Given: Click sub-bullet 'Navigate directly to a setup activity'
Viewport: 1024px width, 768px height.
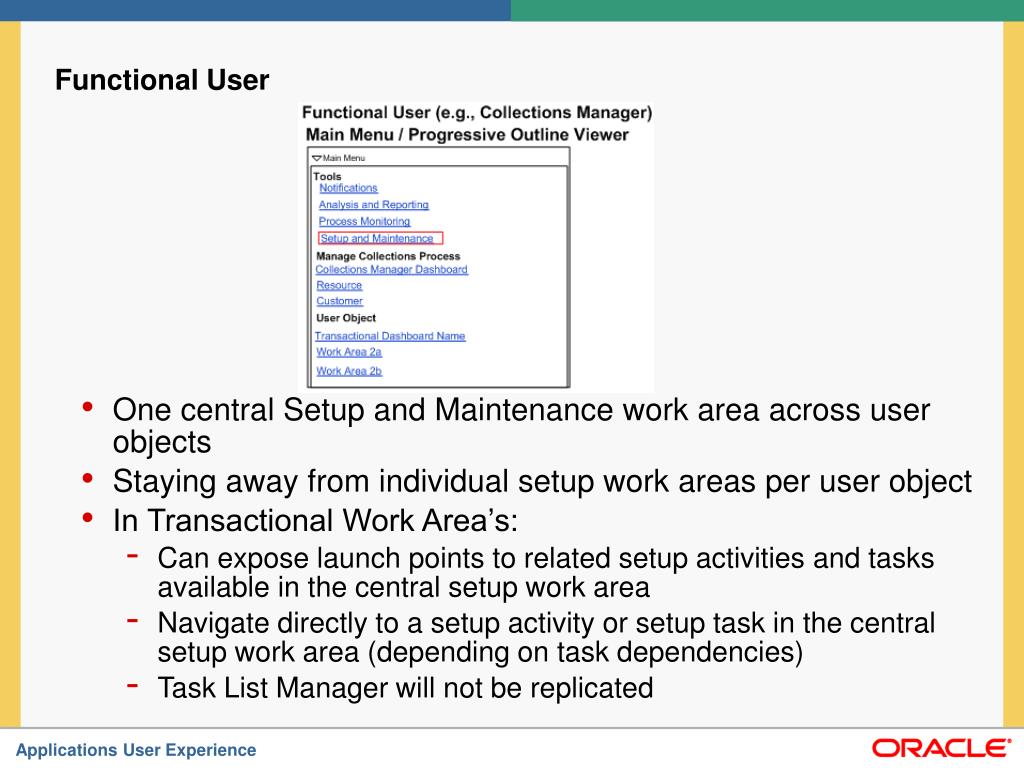Looking at the screenshot, I should click(x=546, y=637).
